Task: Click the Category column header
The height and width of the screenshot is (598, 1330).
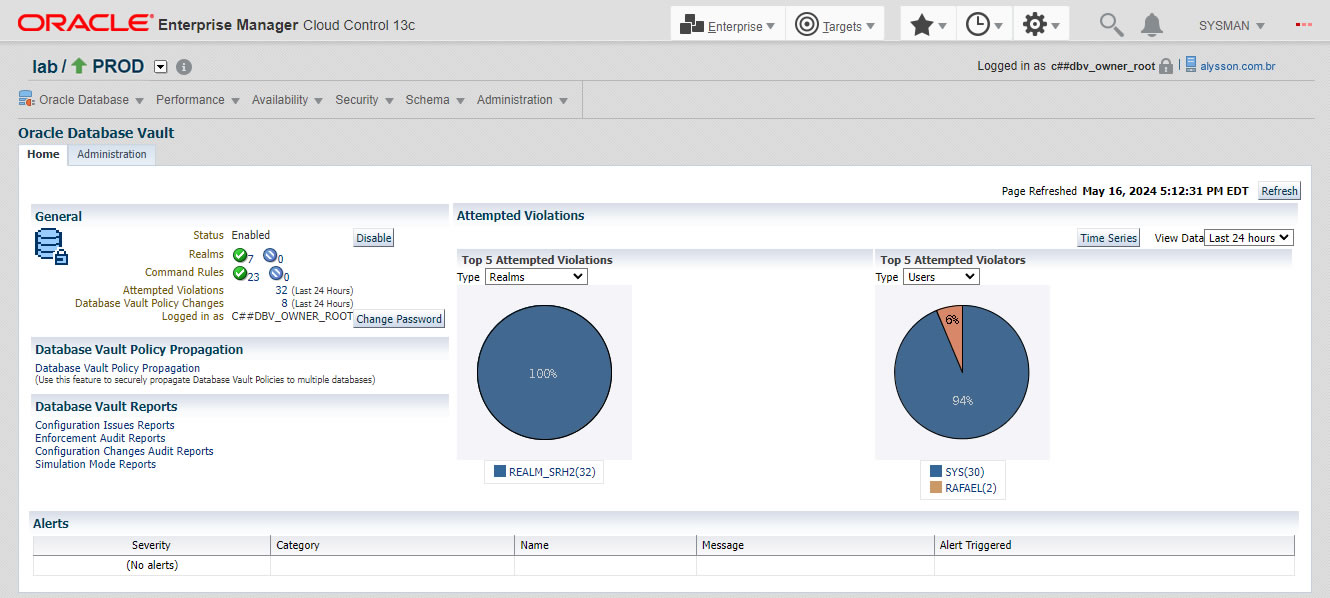Action: [x=392, y=545]
